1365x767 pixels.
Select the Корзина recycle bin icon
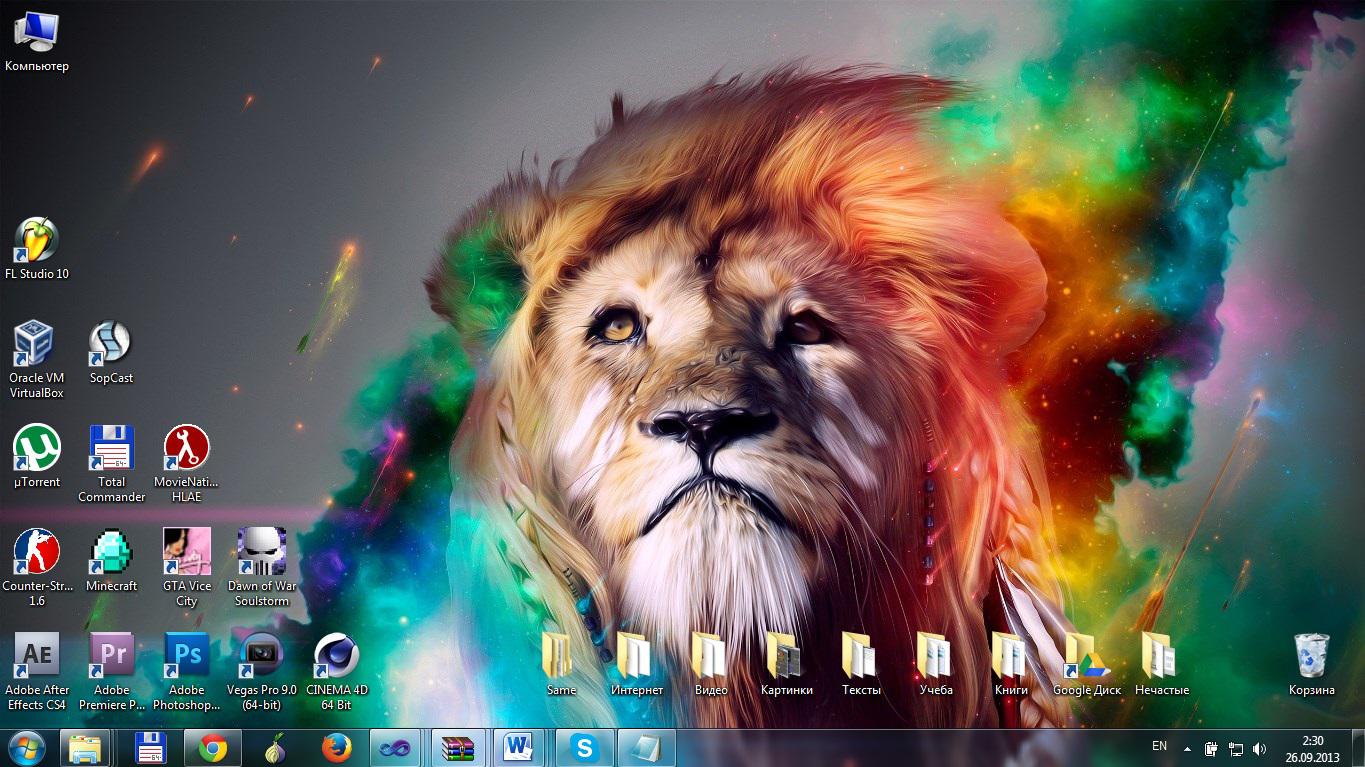pos(1311,666)
